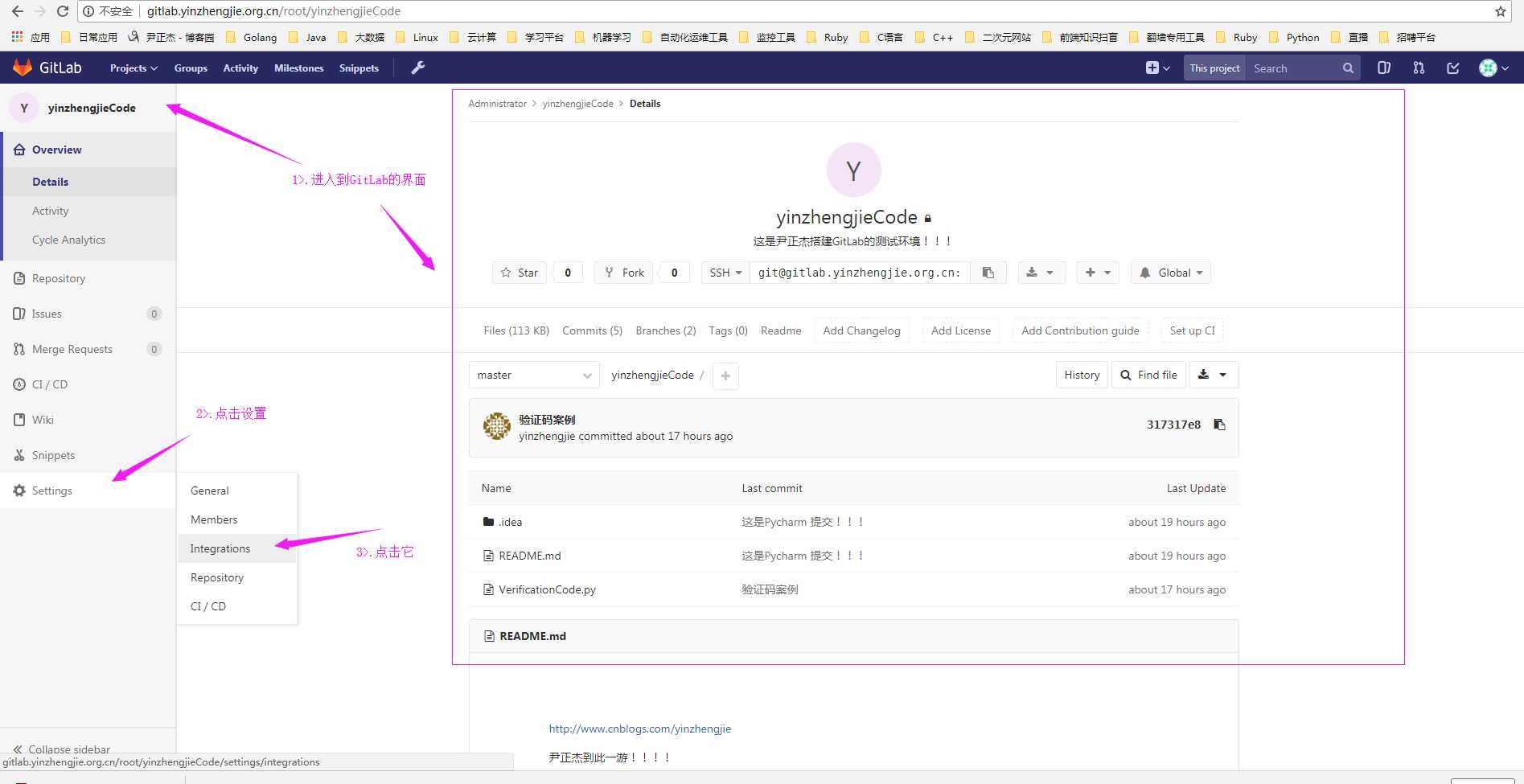Copy commit SHA 317317e8
The image size is (1524, 784).
1219,425
